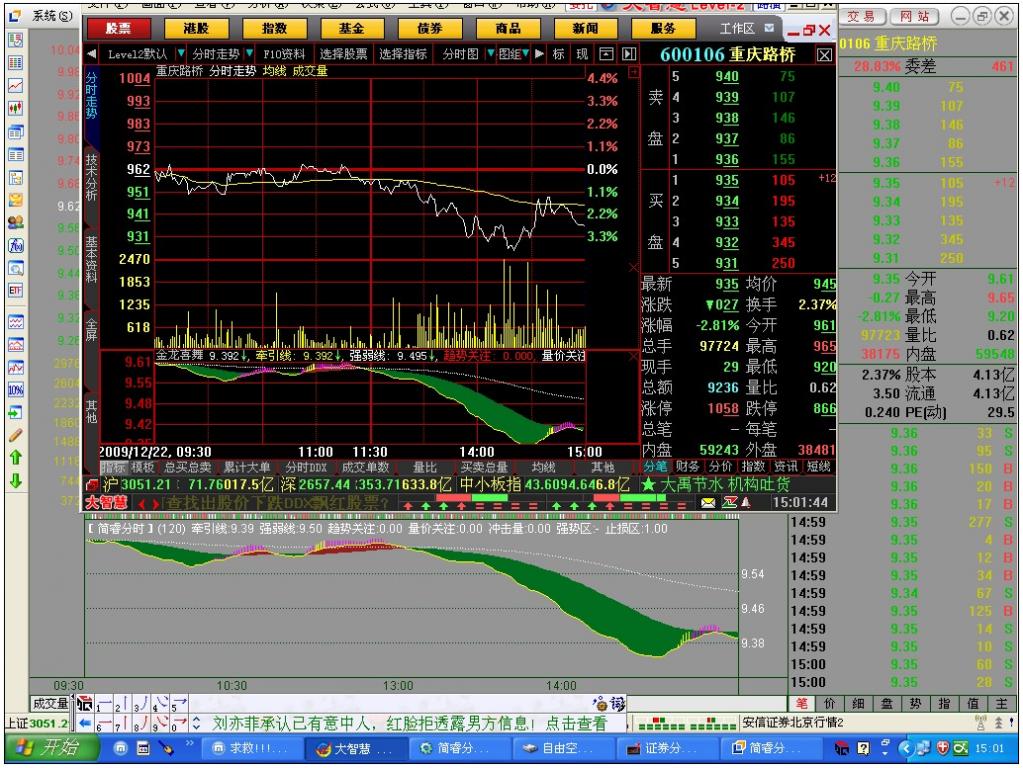Select the 成交量 tab at bottom left
This screenshot has height=768, width=1023.
[x=50, y=703]
